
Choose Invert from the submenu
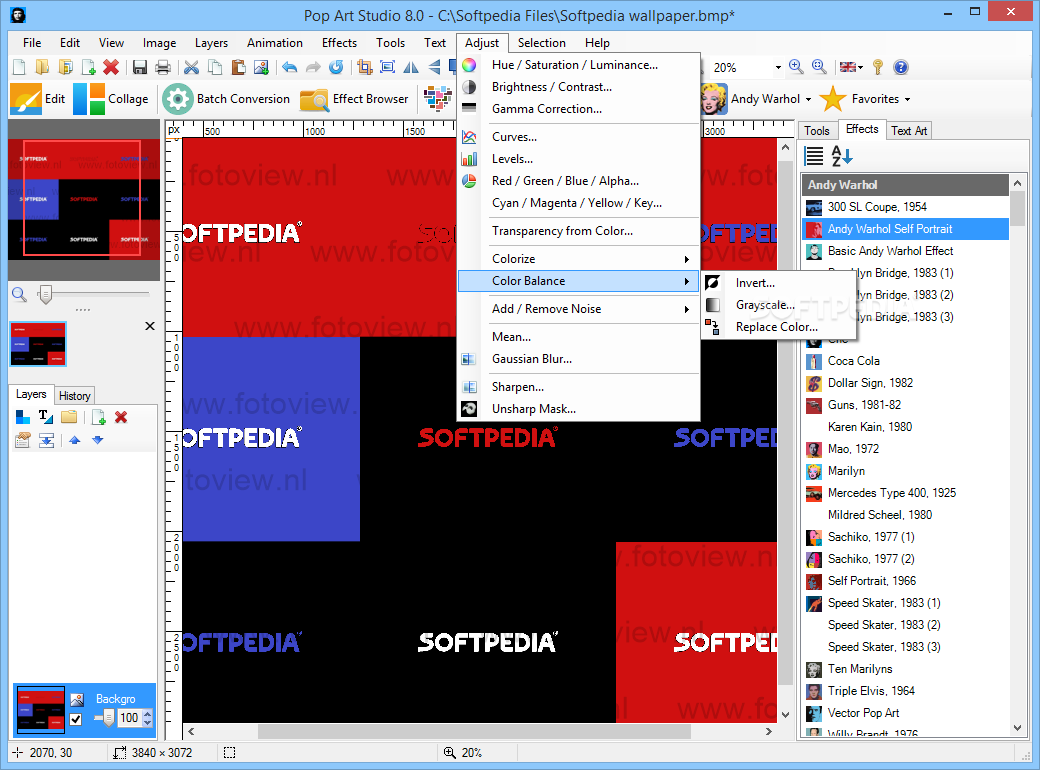[x=779, y=283]
